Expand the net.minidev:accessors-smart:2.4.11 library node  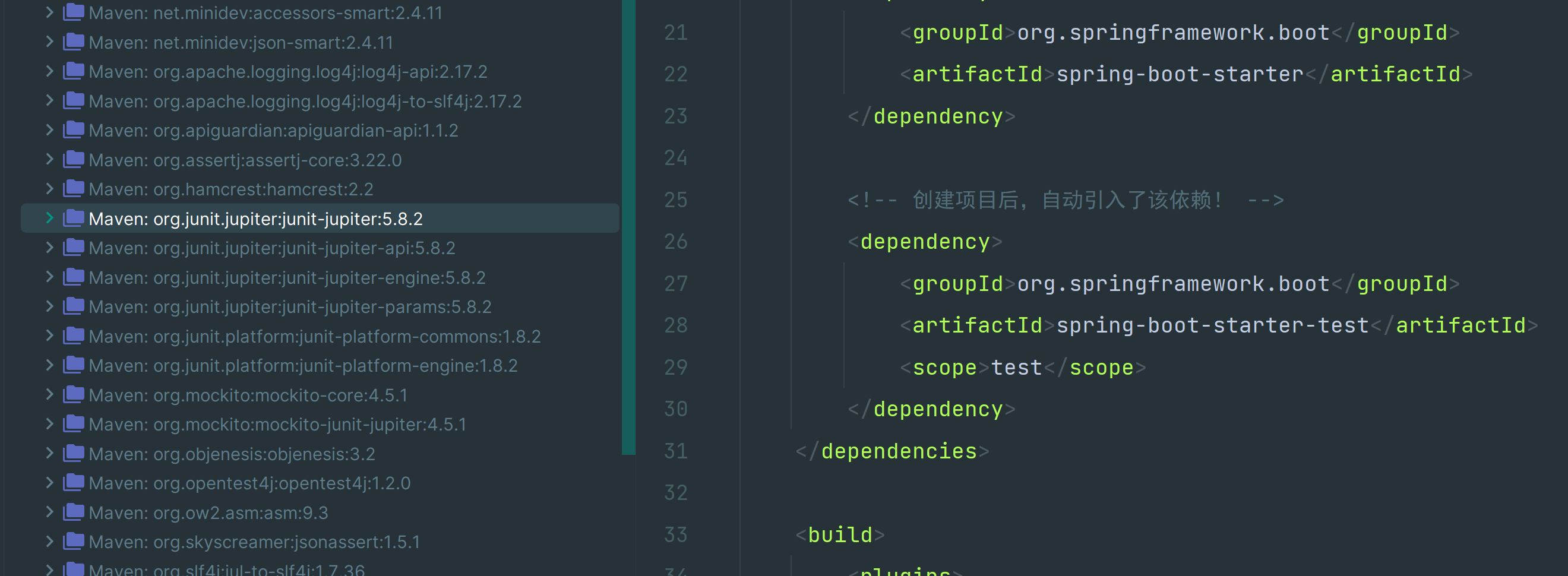50,12
